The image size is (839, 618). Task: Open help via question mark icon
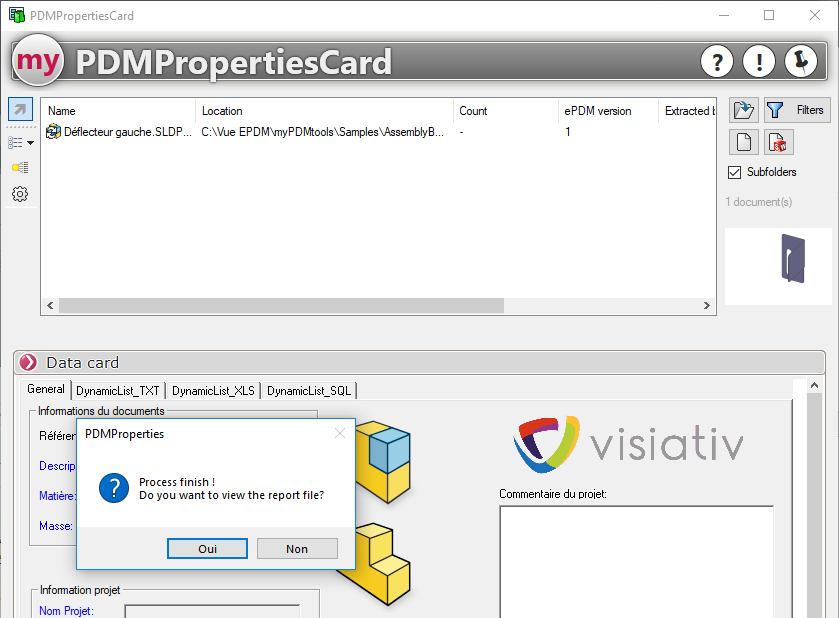(717, 62)
